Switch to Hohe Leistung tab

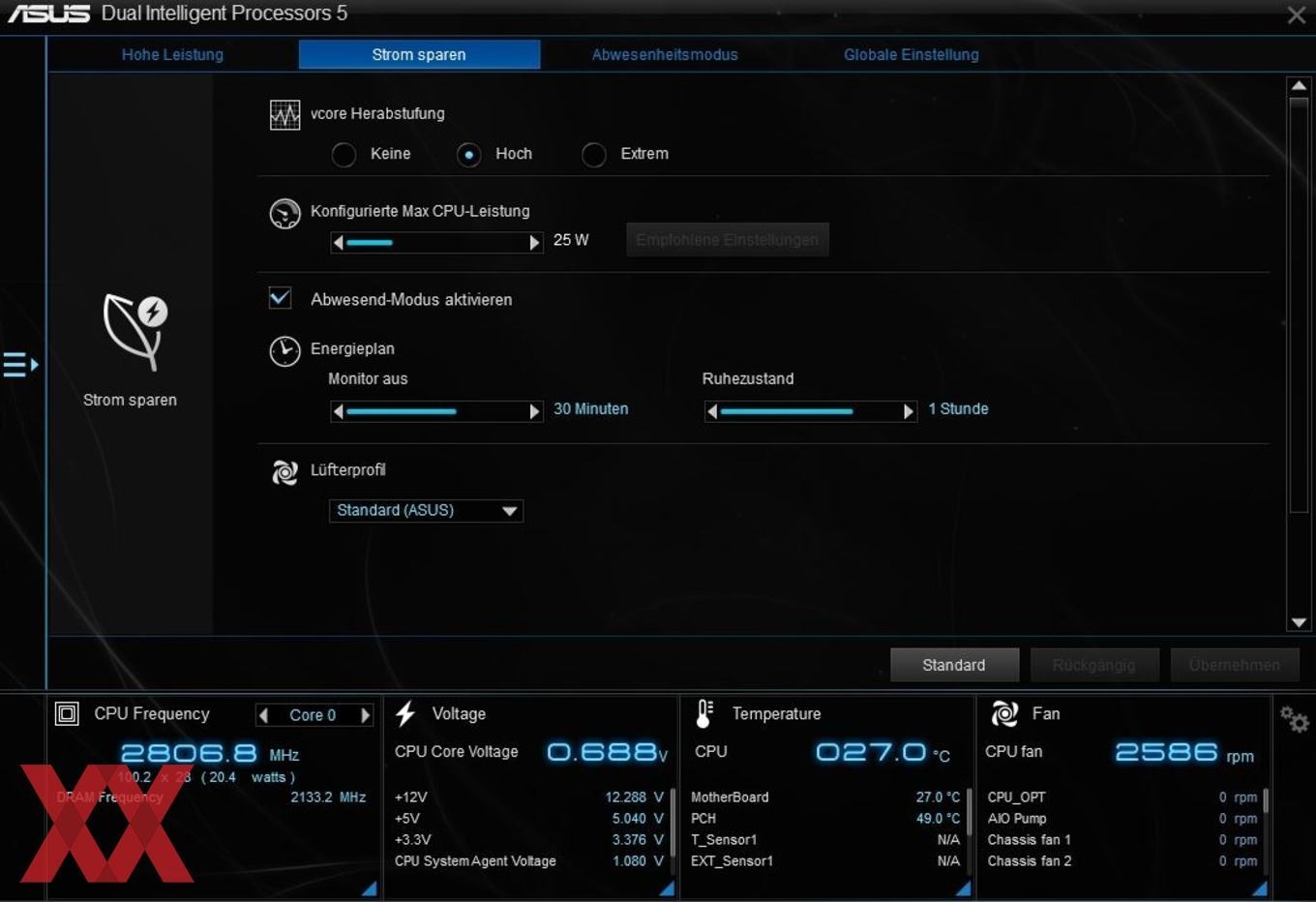click(172, 54)
